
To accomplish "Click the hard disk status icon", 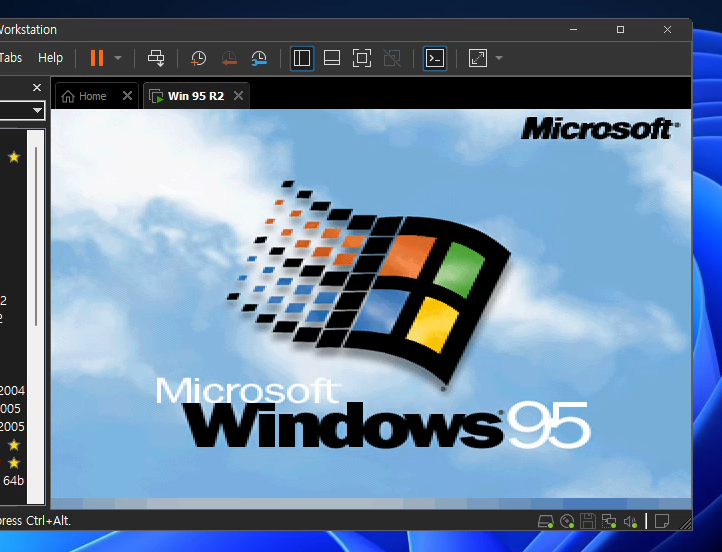I will tap(546, 522).
